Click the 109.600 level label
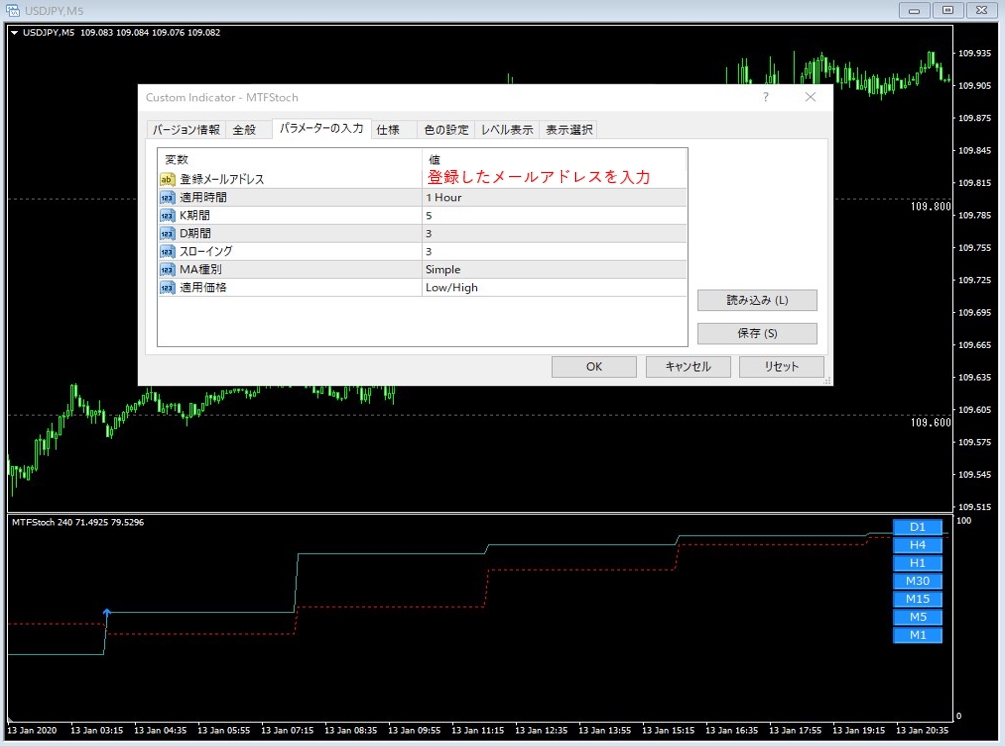 point(931,422)
